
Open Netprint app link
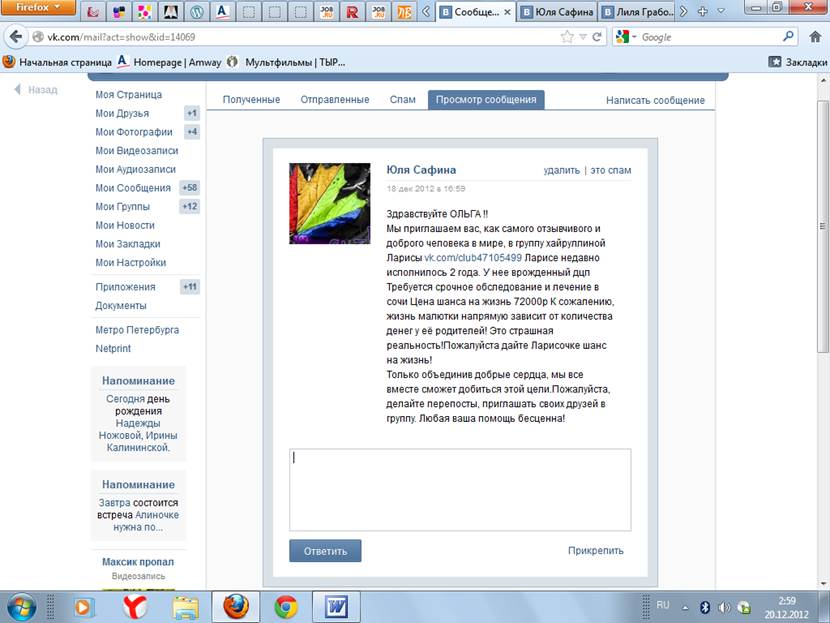pyautogui.click(x=113, y=348)
